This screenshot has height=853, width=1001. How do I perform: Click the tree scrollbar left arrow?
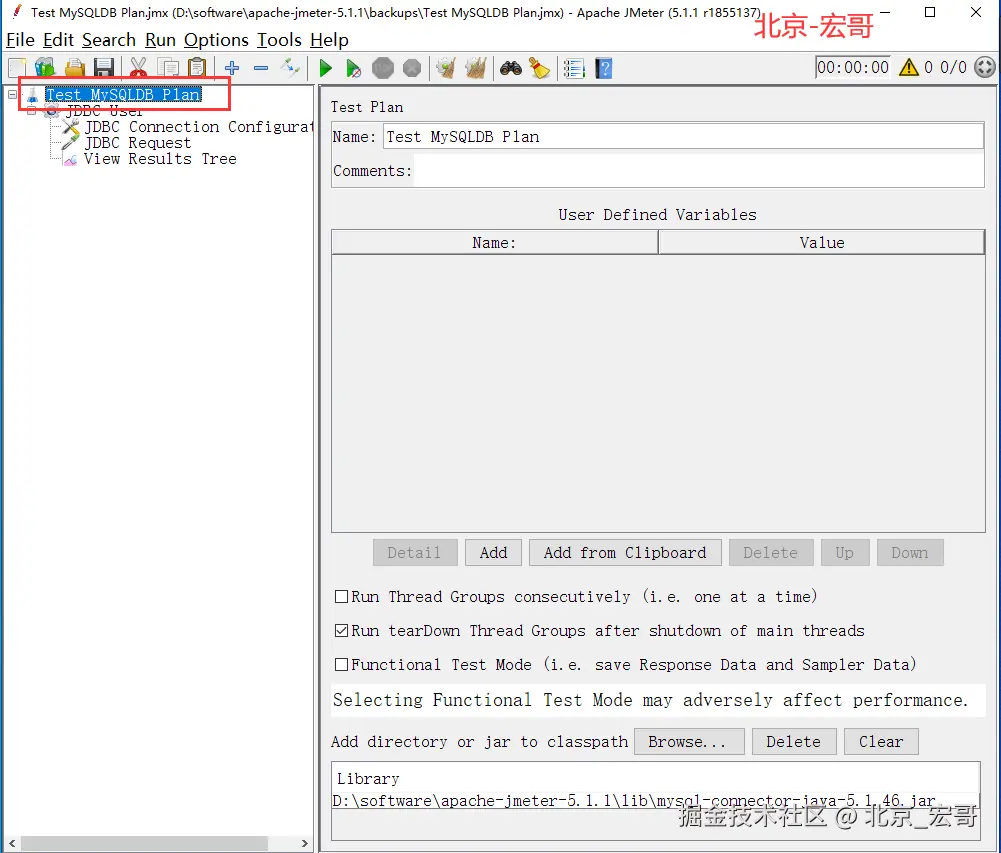point(12,843)
